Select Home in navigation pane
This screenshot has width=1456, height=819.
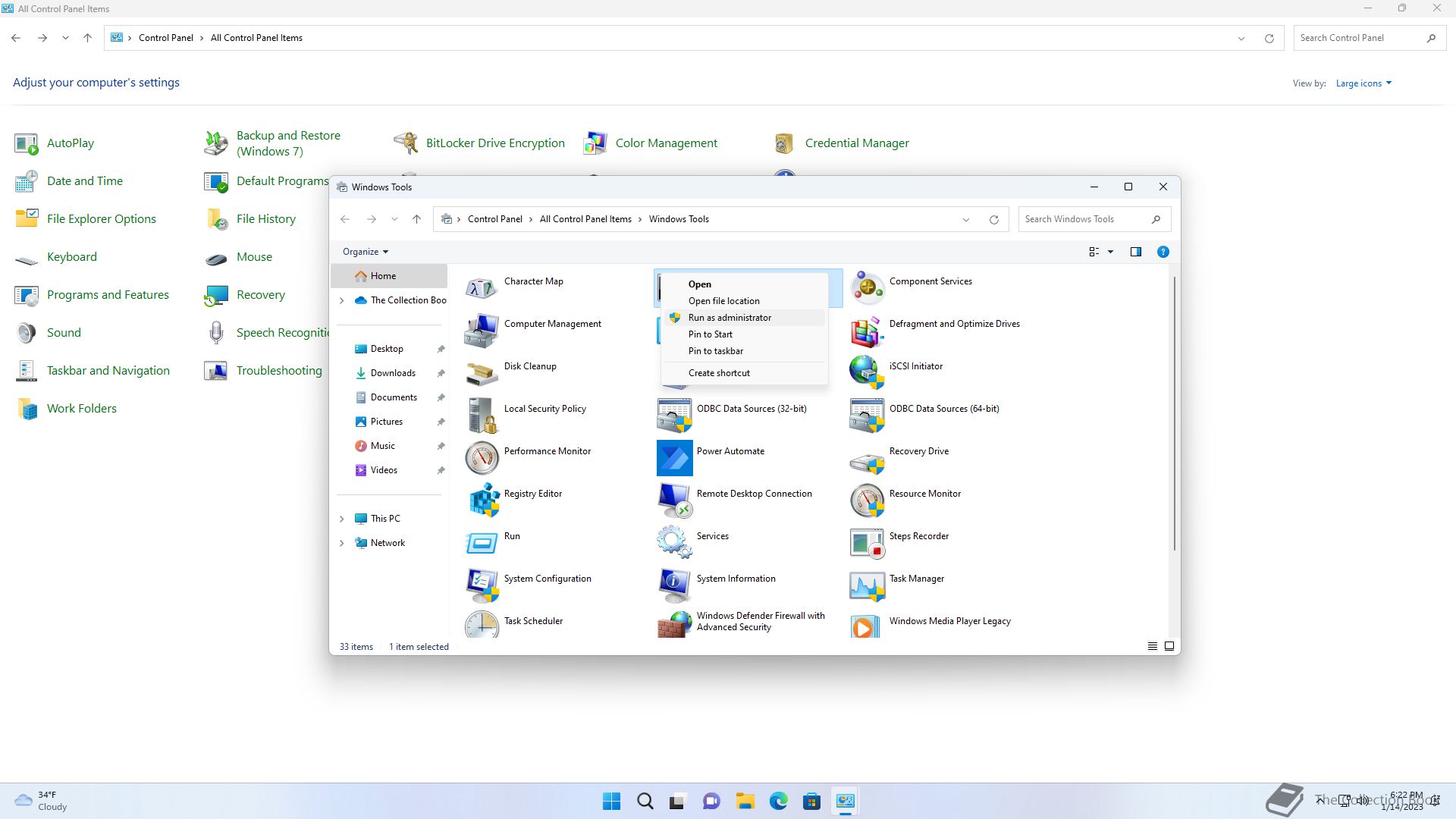(389, 276)
